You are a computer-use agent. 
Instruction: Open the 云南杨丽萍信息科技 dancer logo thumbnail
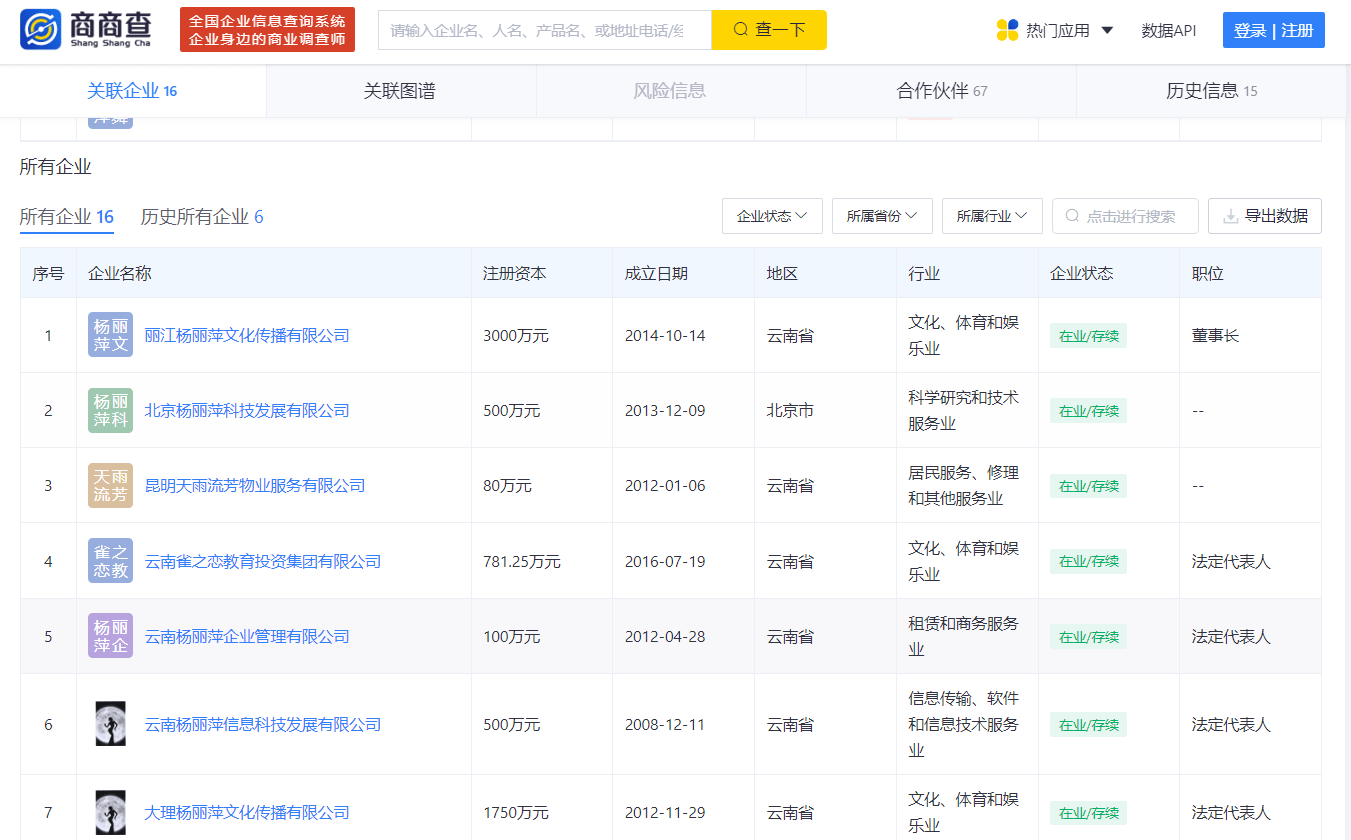[110, 724]
